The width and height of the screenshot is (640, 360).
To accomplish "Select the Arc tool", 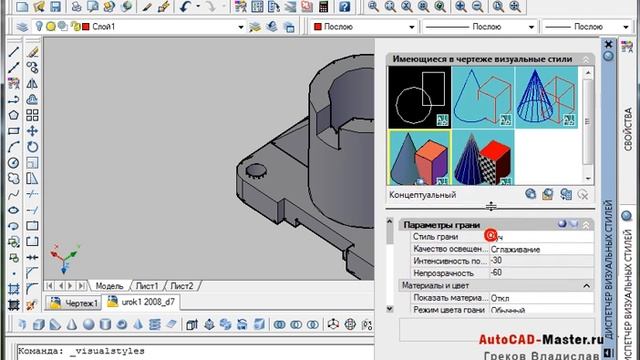I will coord(13,147).
